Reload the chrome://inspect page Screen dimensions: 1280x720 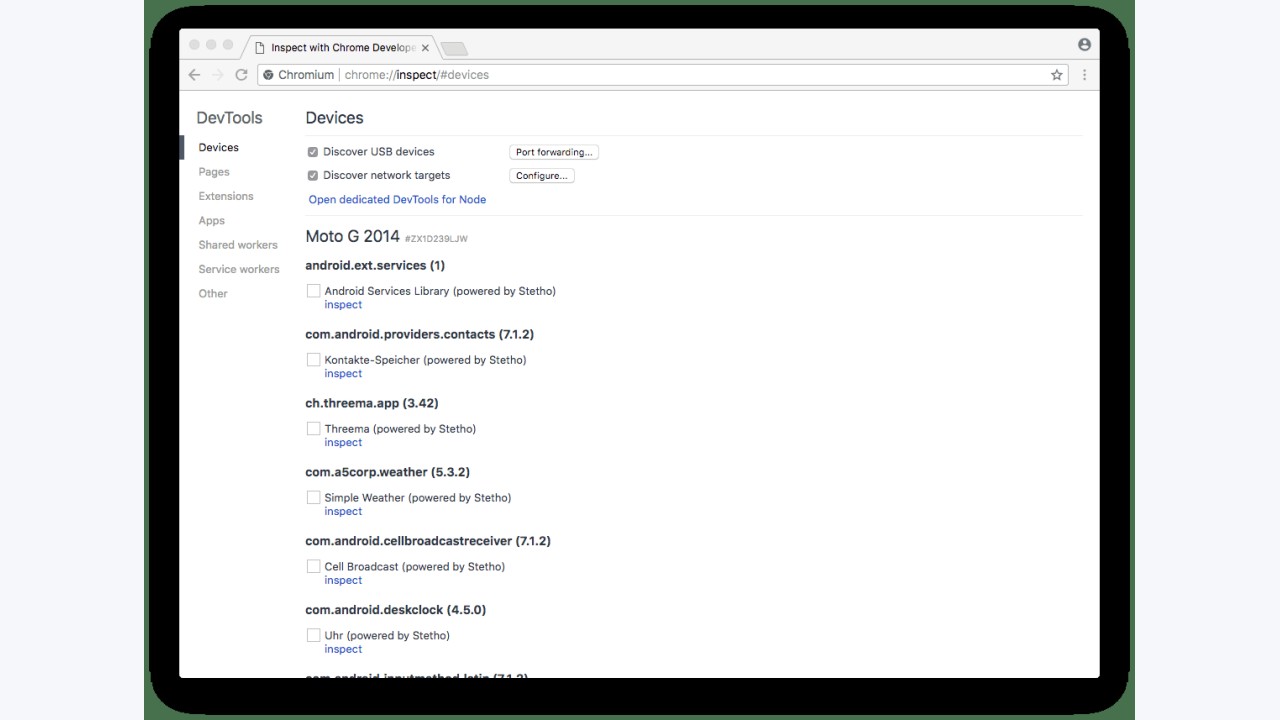pyautogui.click(x=241, y=75)
